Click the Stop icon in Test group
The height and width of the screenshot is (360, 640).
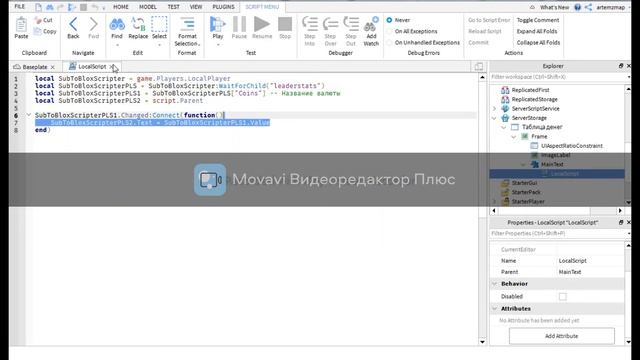[285, 24]
